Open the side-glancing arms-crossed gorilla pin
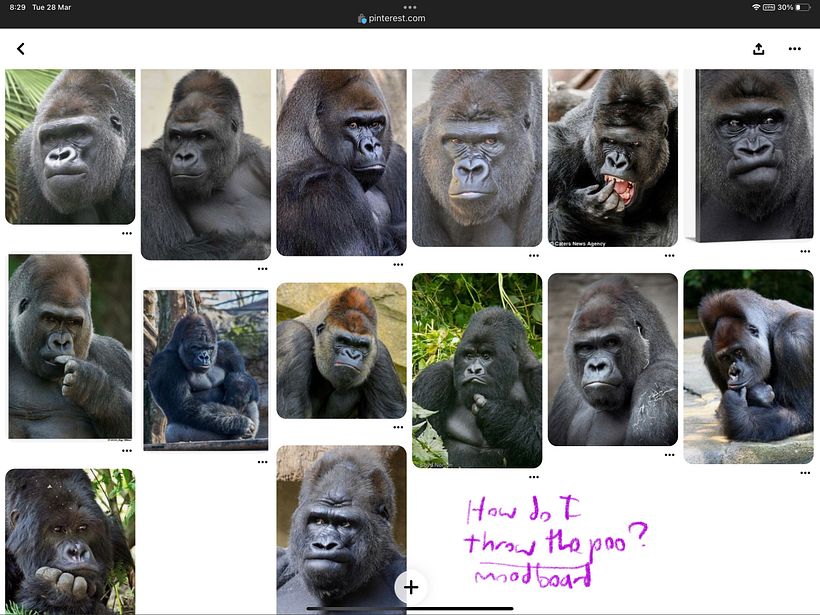 tap(341, 162)
